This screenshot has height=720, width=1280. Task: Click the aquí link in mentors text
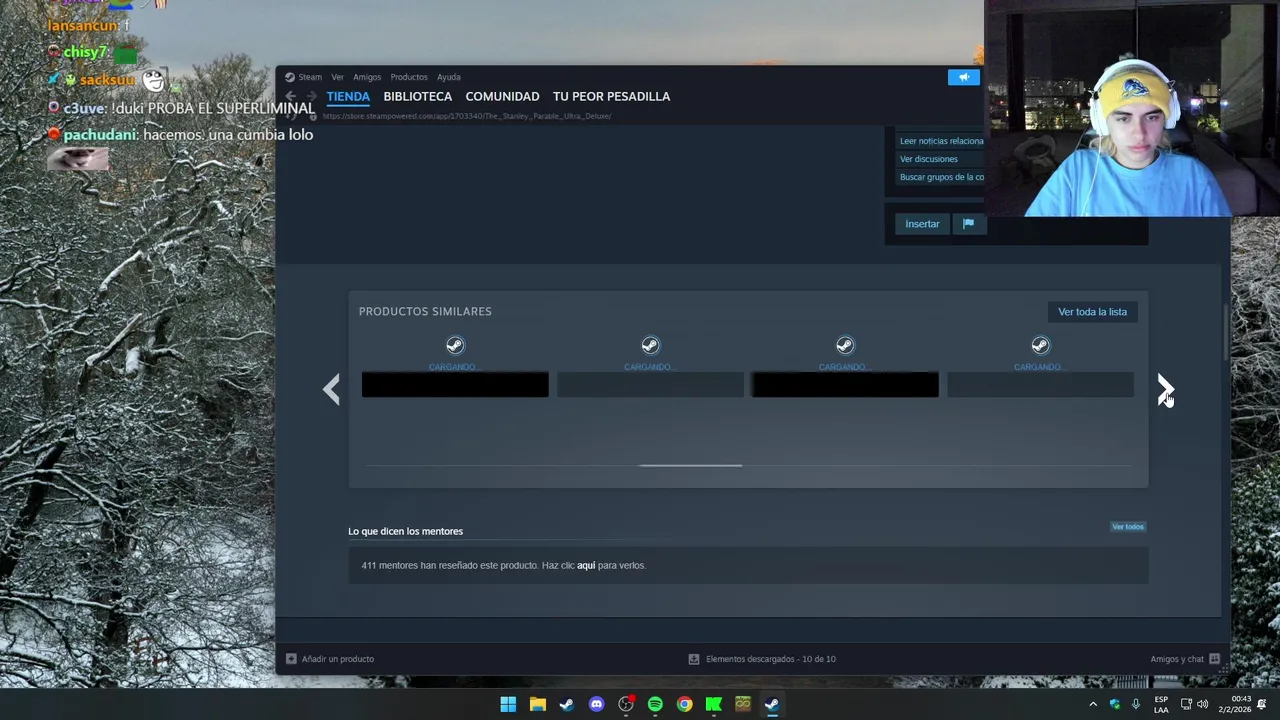point(586,565)
